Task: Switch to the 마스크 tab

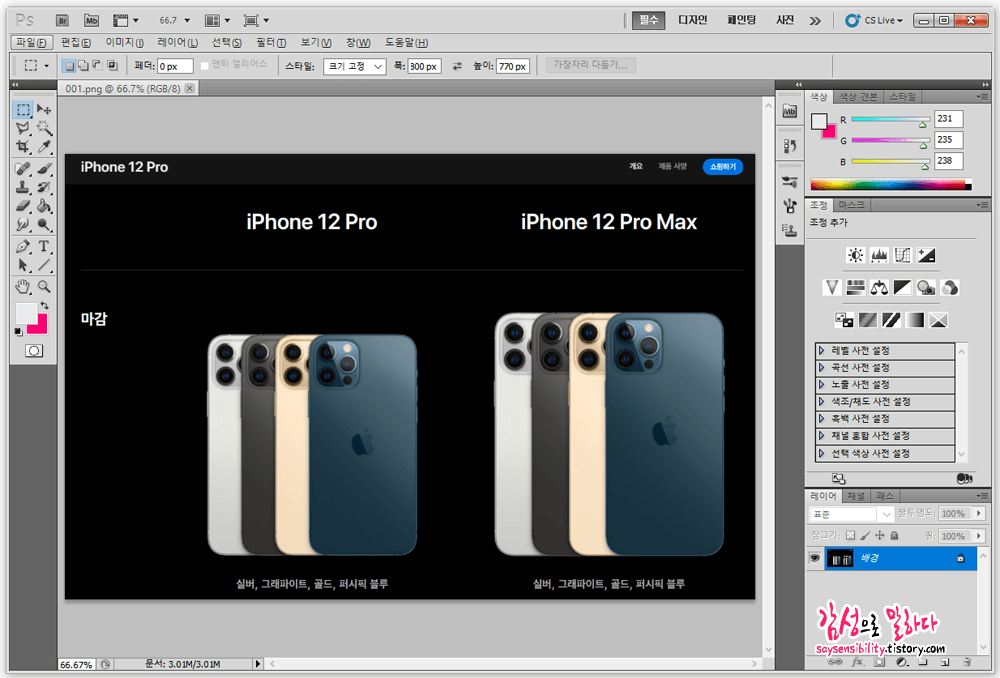Action: coord(851,205)
